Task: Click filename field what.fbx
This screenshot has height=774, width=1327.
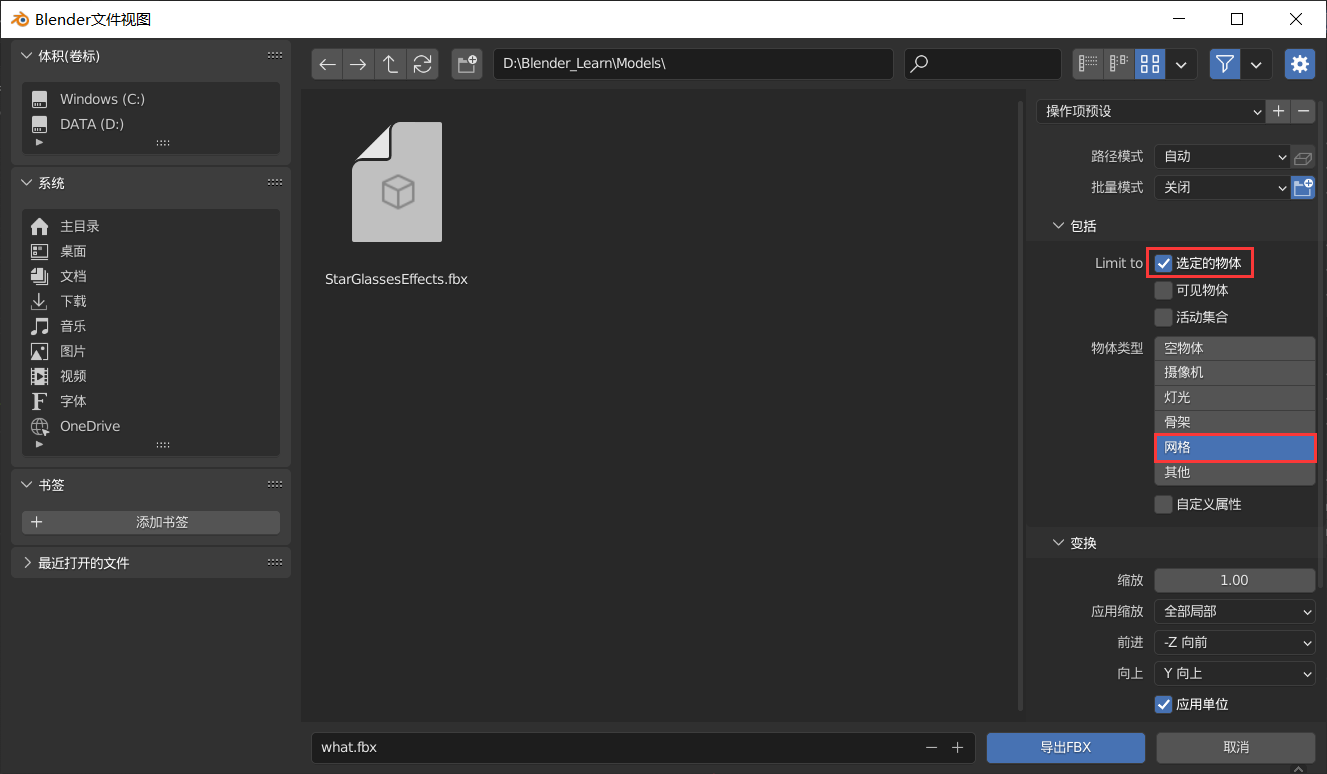Action: click(643, 747)
